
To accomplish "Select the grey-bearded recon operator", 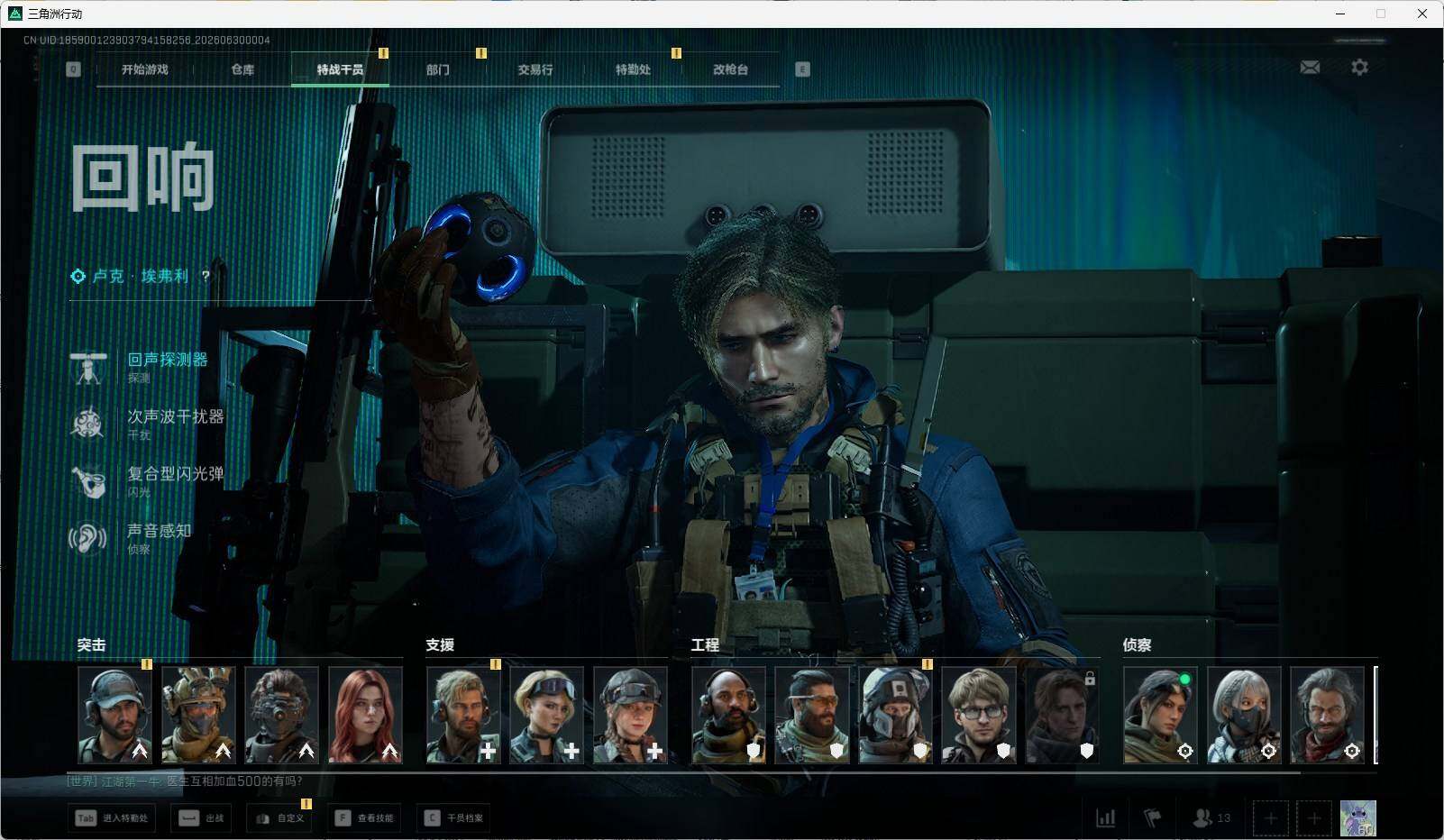I will (x=1327, y=715).
